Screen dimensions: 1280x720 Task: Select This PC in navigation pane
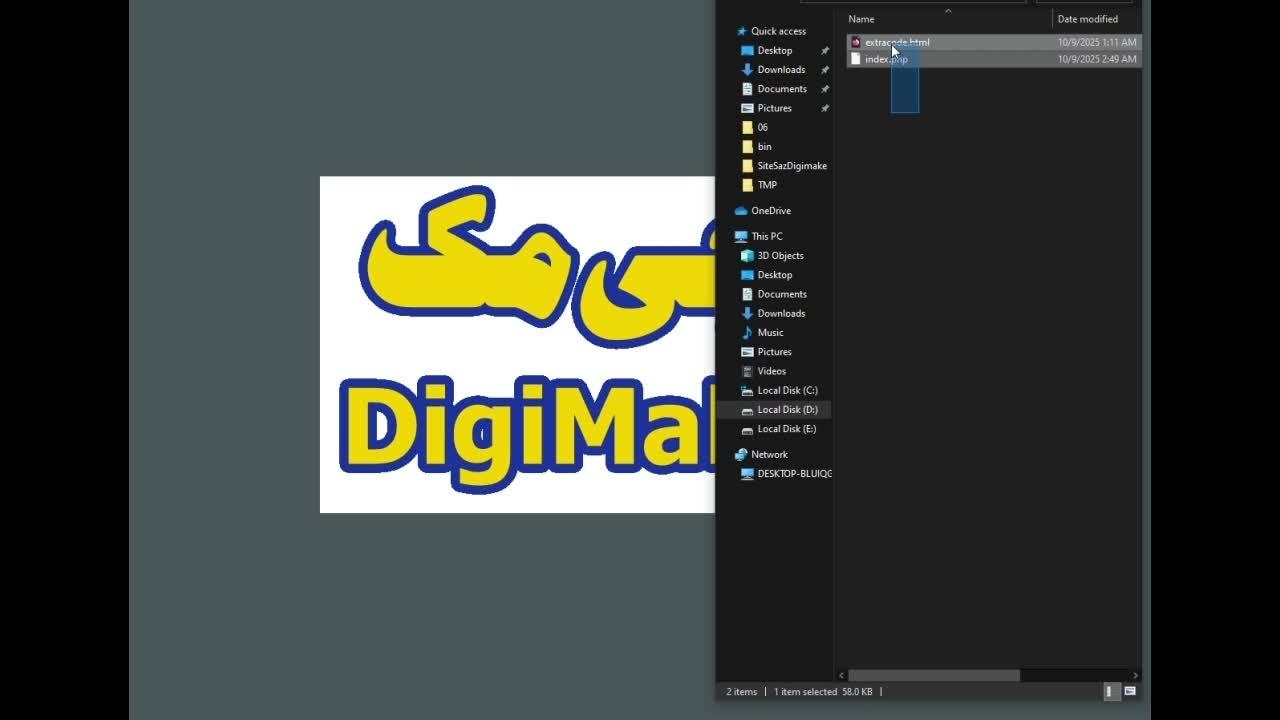(766, 237)
